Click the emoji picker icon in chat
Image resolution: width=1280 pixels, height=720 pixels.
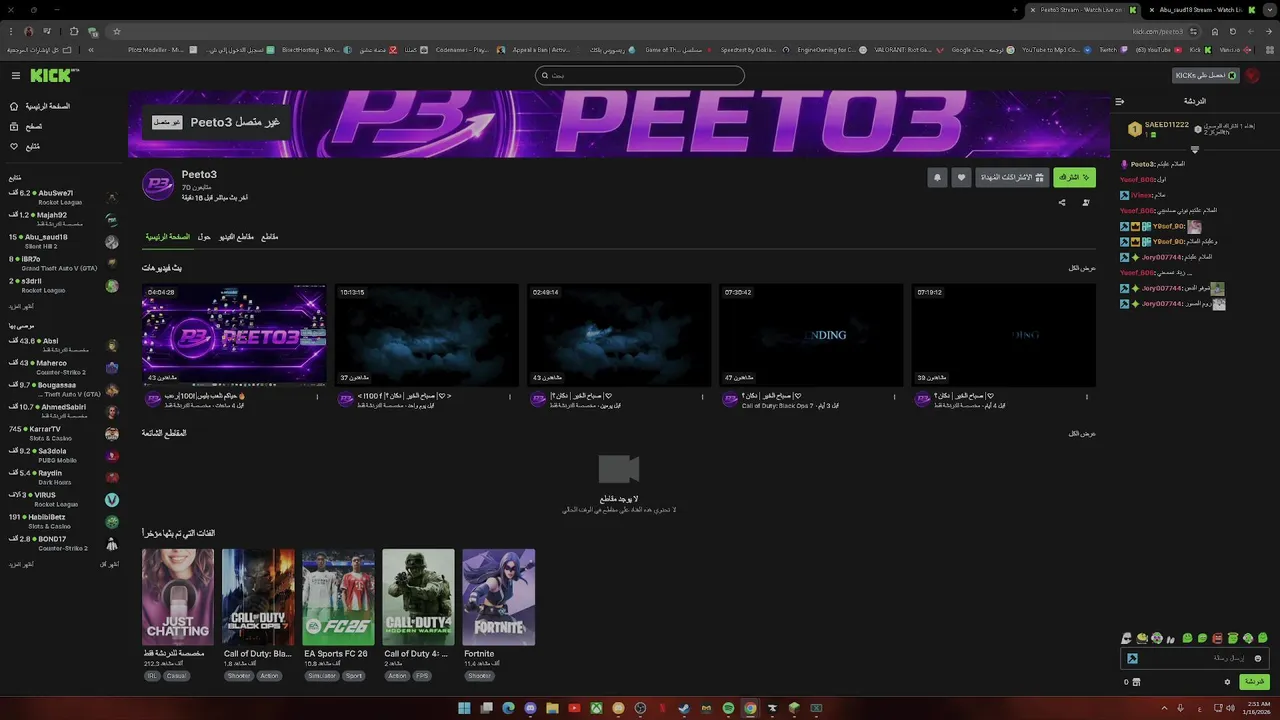tap(1258, 658)
